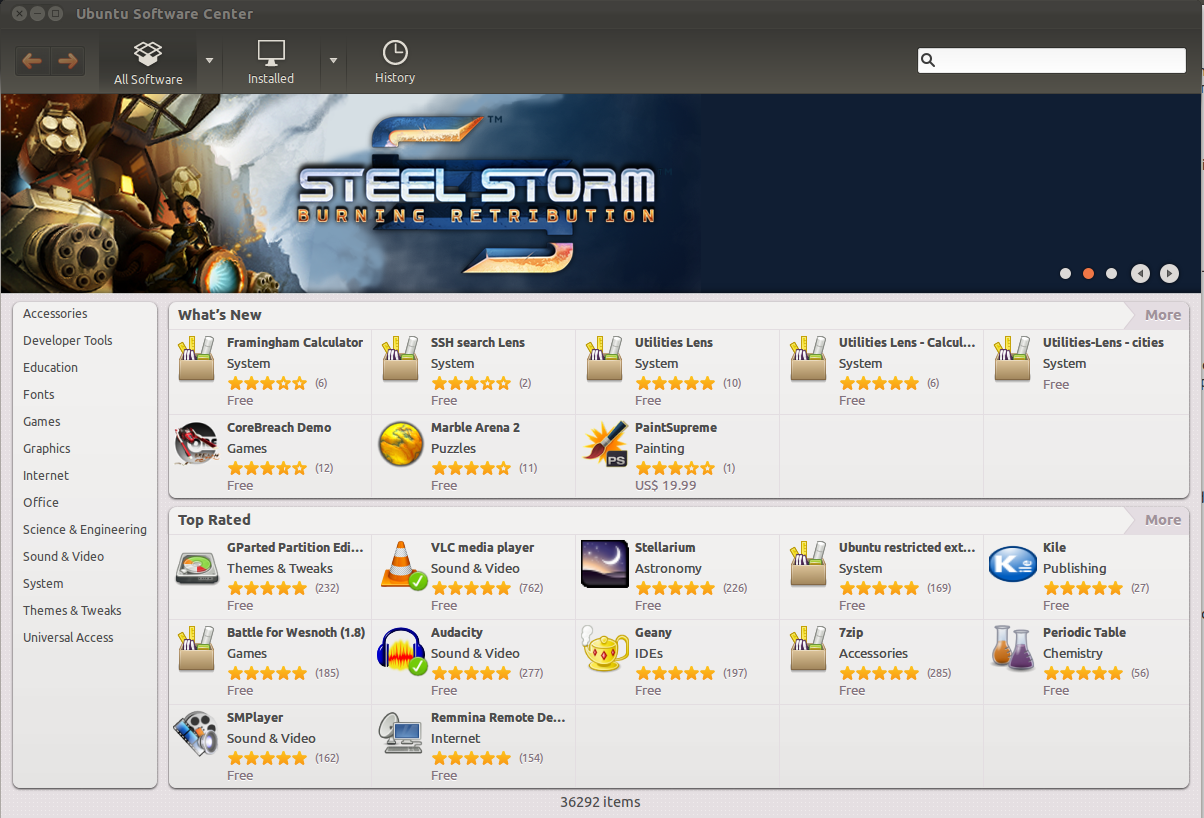Show Installed software
Screen dimensions: 1204x818
coord(271,63)
